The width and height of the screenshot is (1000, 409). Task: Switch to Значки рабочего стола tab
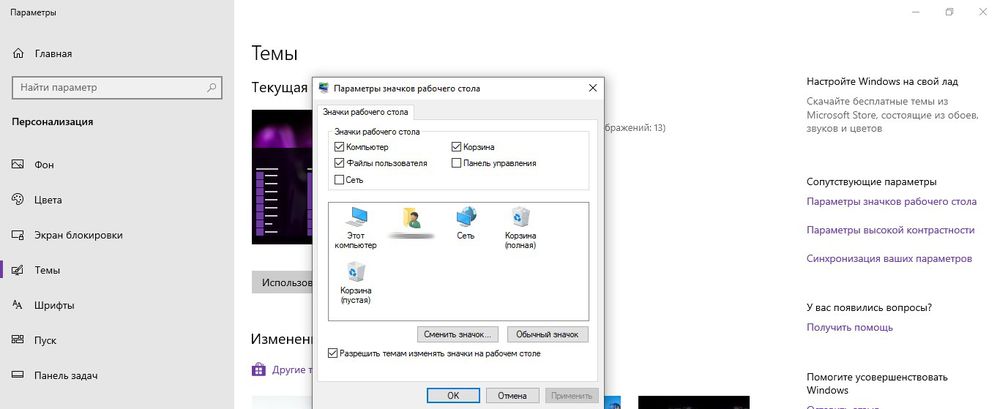(364, 112)
